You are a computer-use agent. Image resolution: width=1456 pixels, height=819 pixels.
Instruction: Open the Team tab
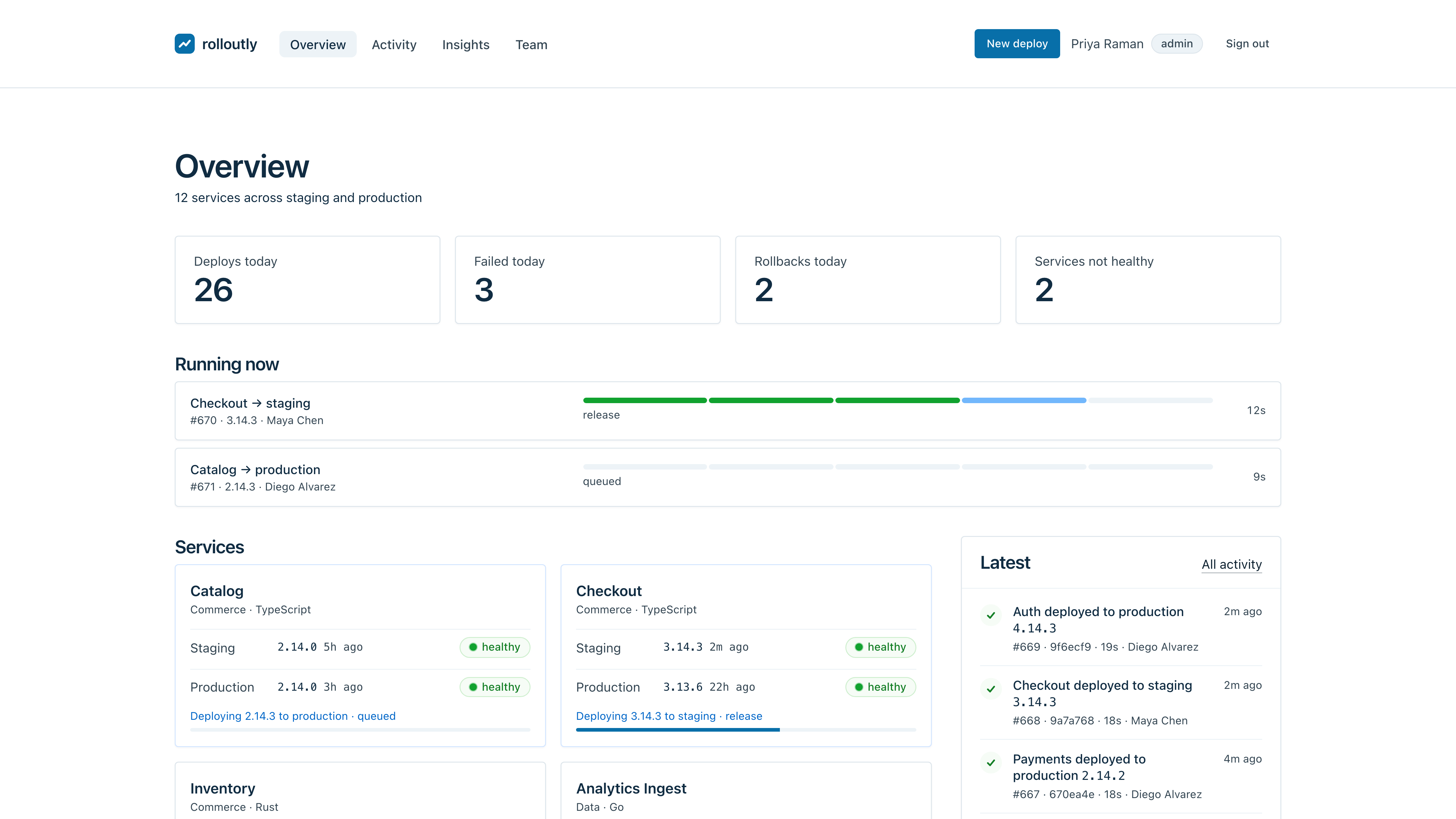click(x=531, y=44)
